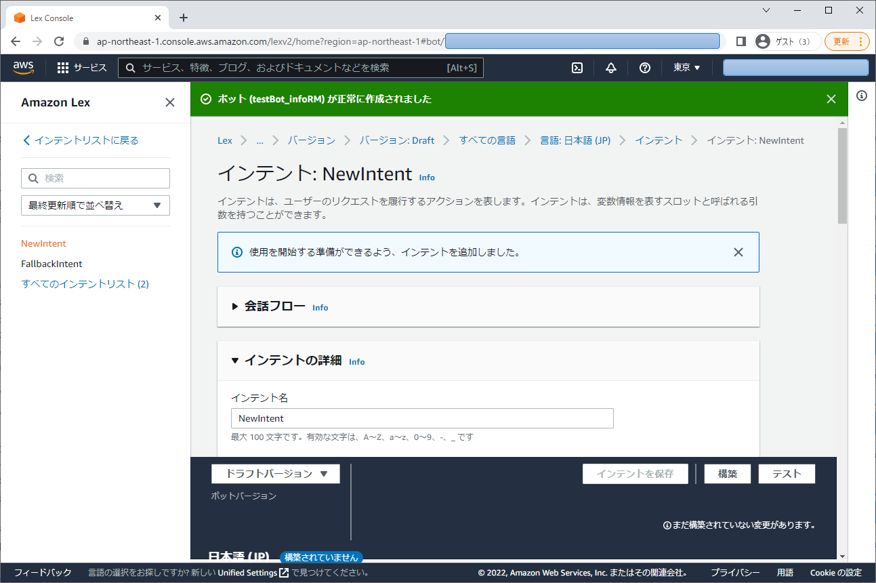Click the プライバシー footer link
Screen dimensions: 876x583
click(x=735, y=572)
